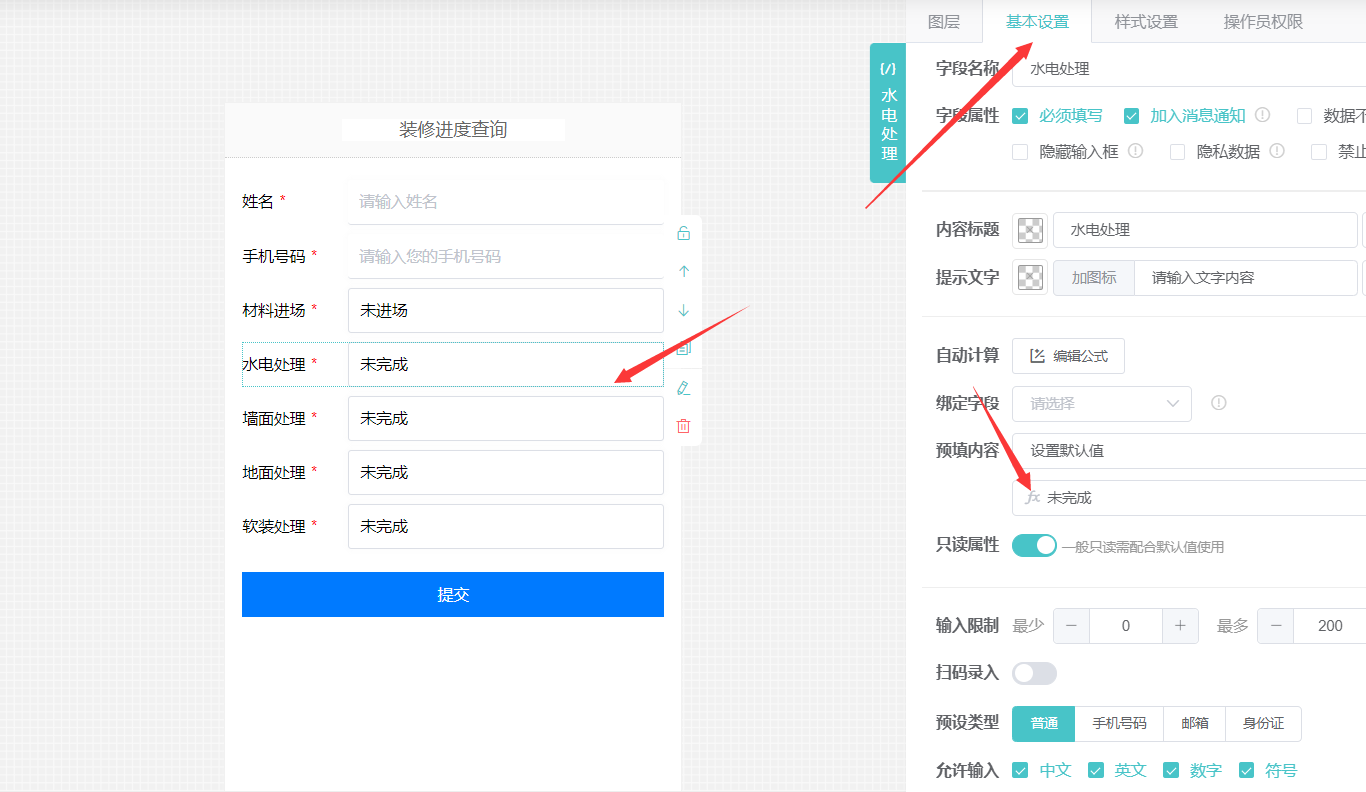Toggle the 加入消息通知 checkbox
This screenshot has height=792, width=1366.
pyautogui.click(x=1131, y=116)
